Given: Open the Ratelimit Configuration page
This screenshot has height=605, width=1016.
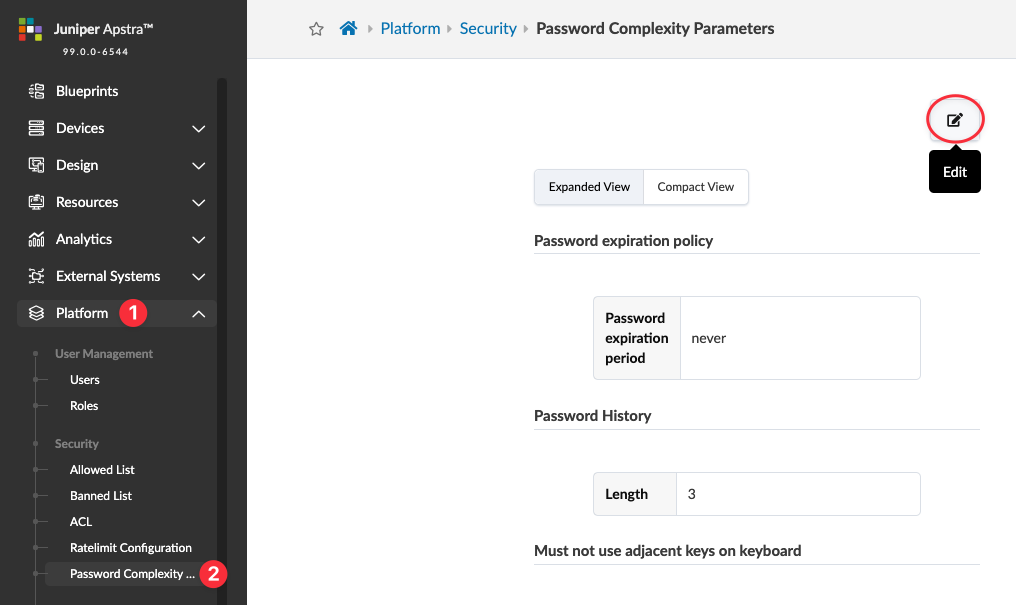Looking at the screenshot, I should 131,548.
